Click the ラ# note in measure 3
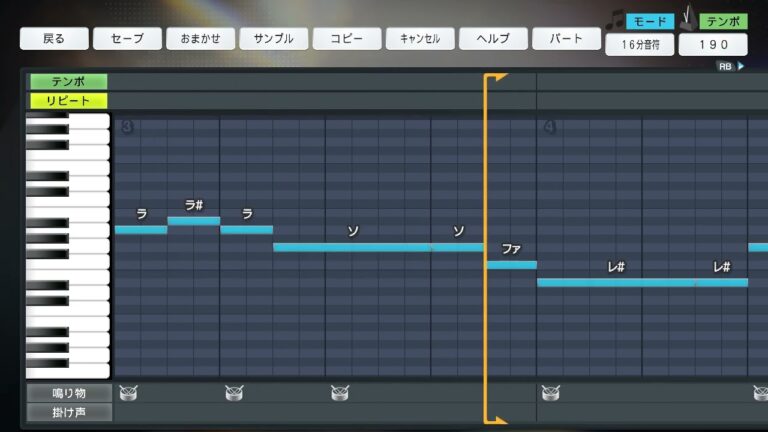Screen dimensions: 768x432 click(x=193, y=221)
